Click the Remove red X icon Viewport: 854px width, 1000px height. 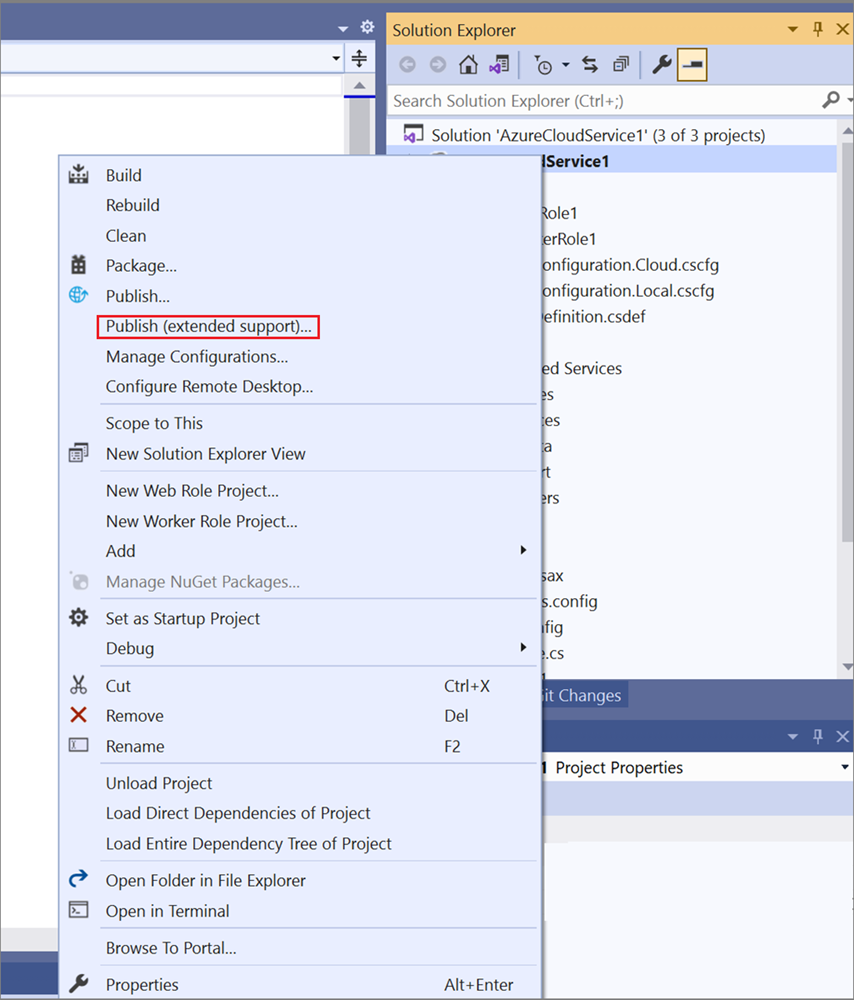pyautogui.click(x=78, y=716)
